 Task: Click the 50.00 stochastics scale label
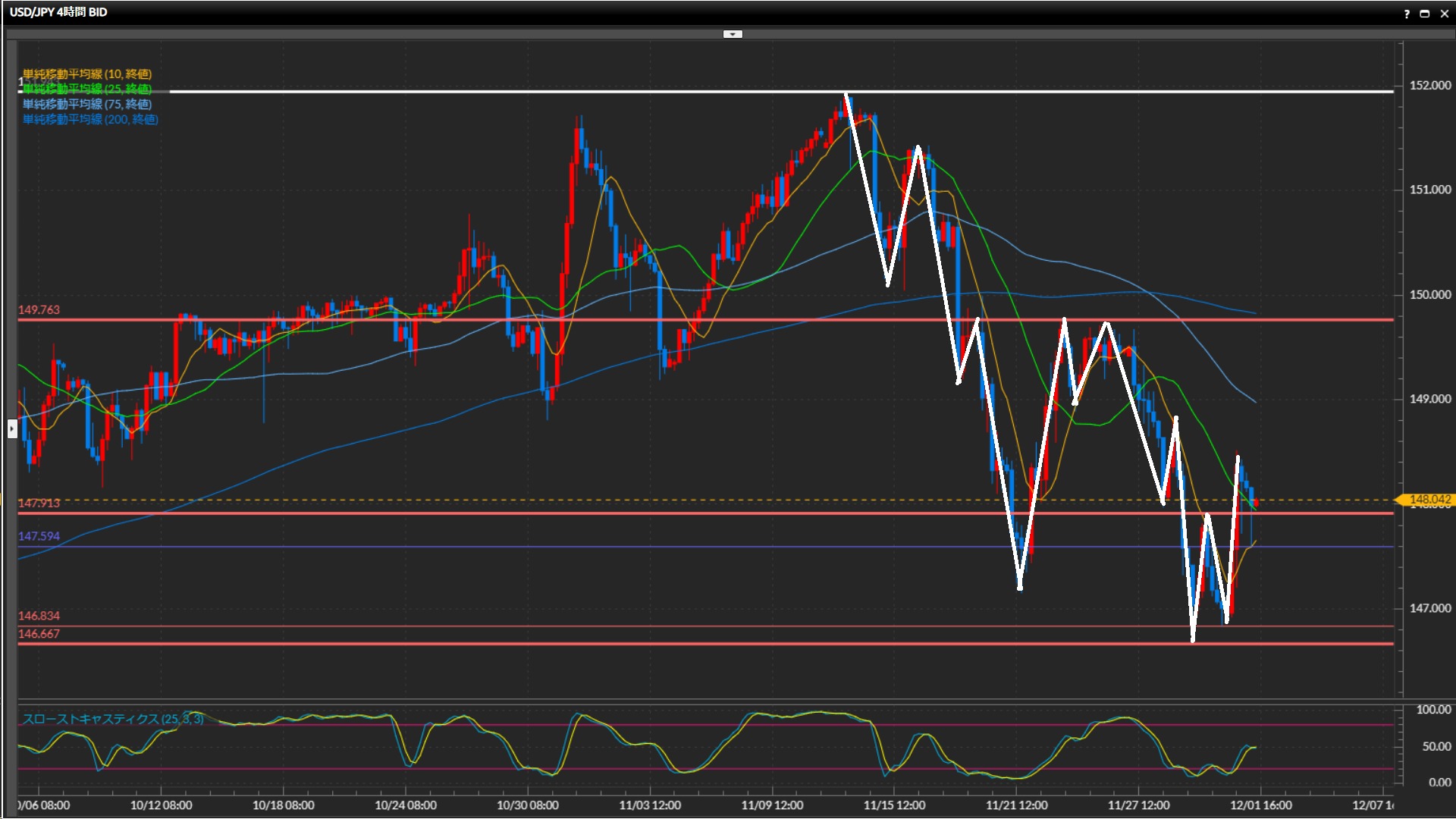(1436, 747)
